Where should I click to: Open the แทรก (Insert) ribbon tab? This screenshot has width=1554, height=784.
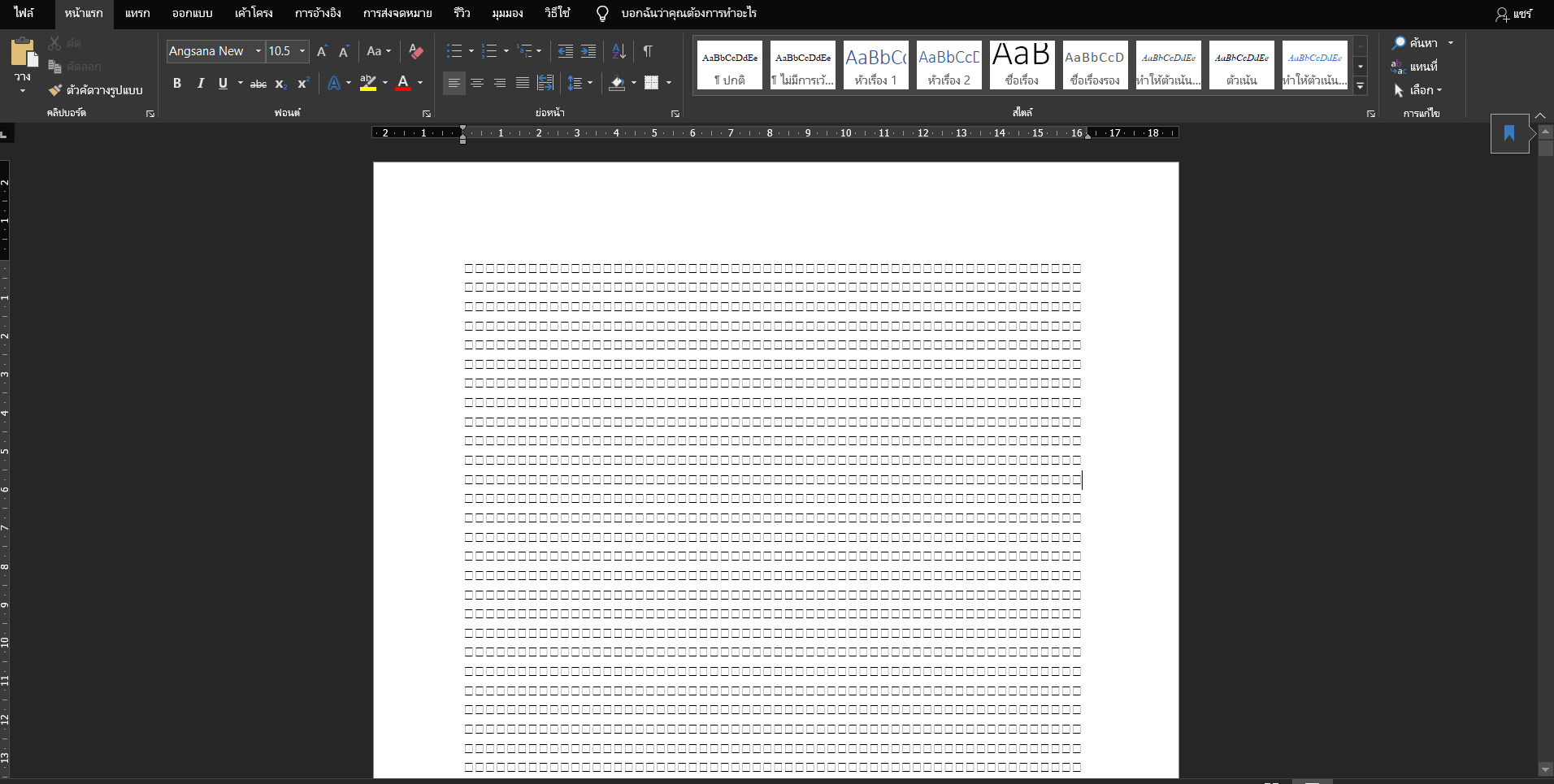(137, 13)
